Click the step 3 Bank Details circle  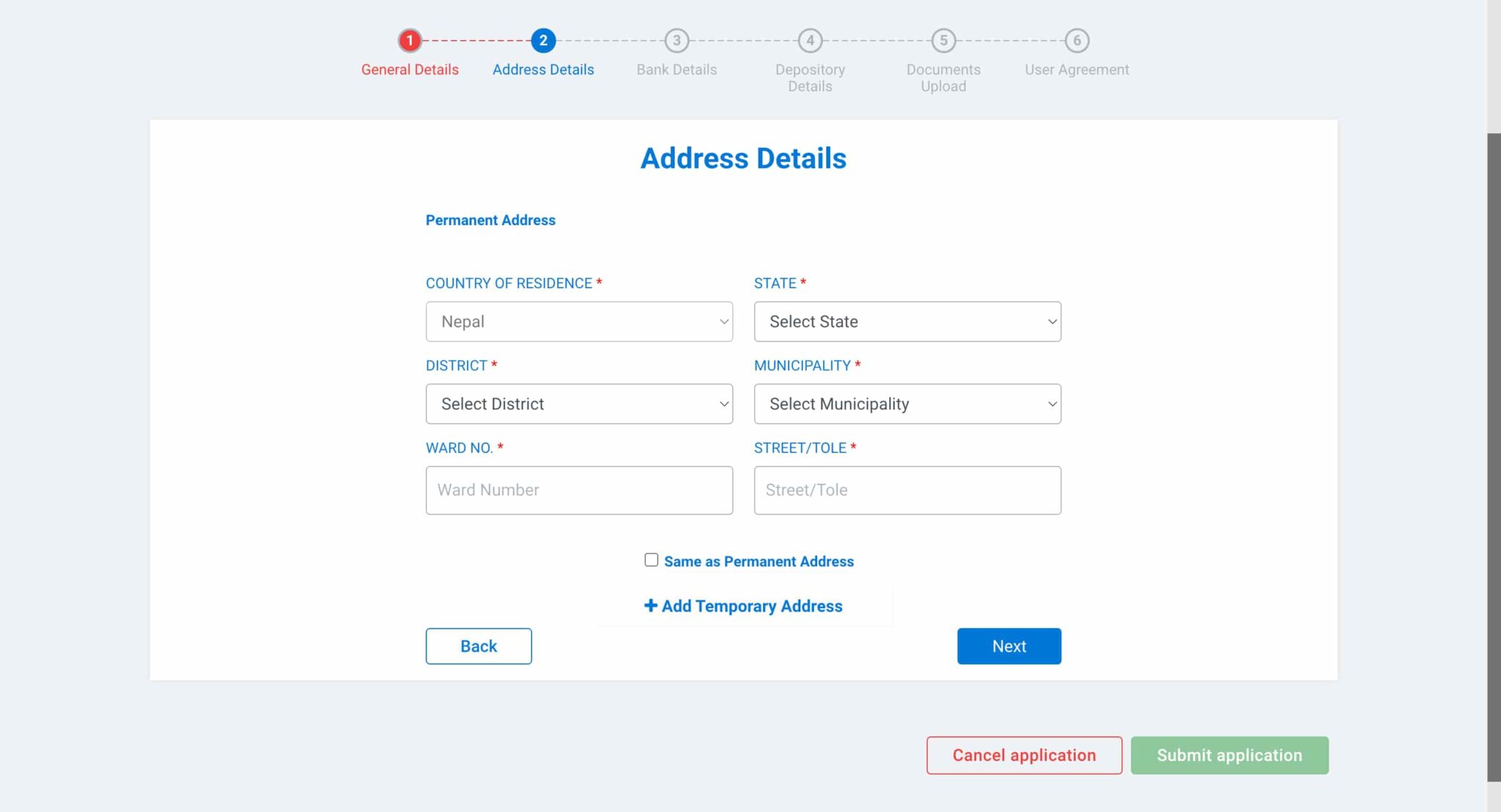[676, 40]
